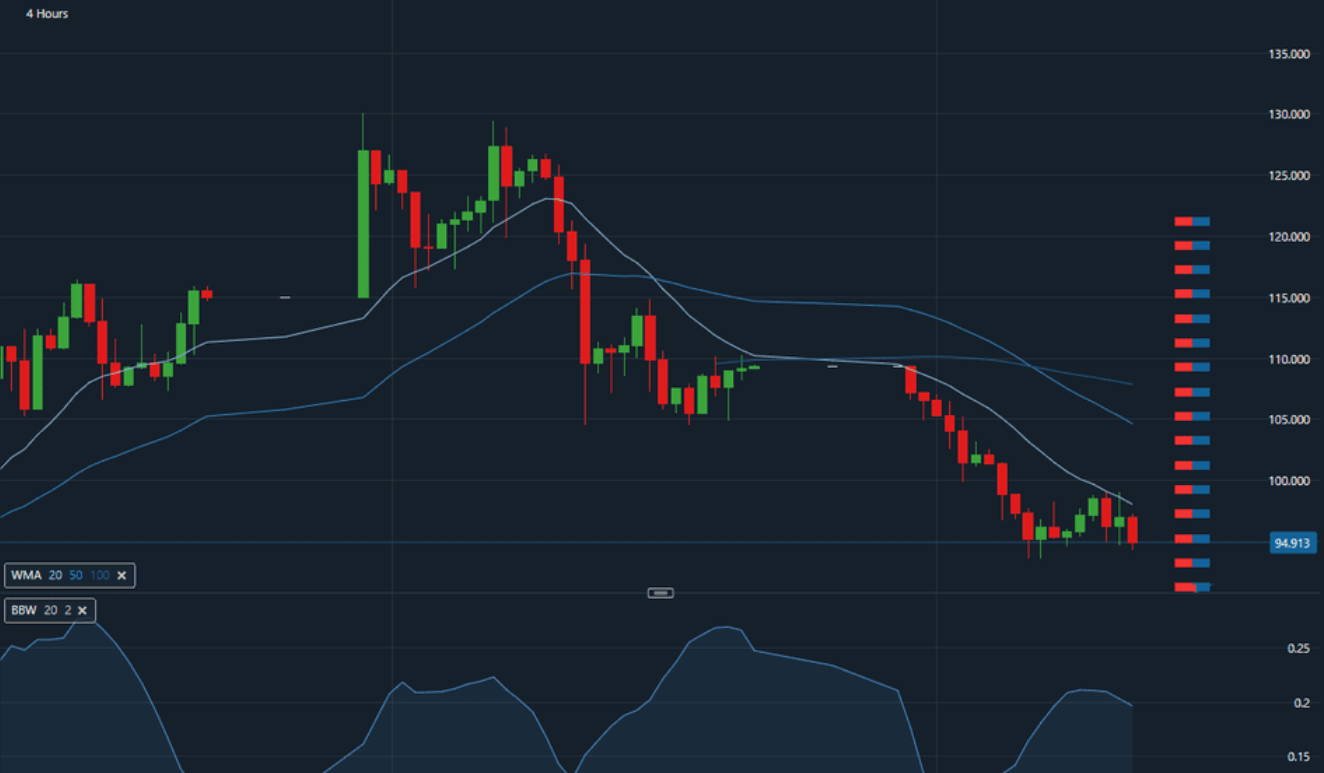Viewport: 1324px width, 773px height.
Task: Remove the BBW indicator with its X
Action: (x=83, y=610)
